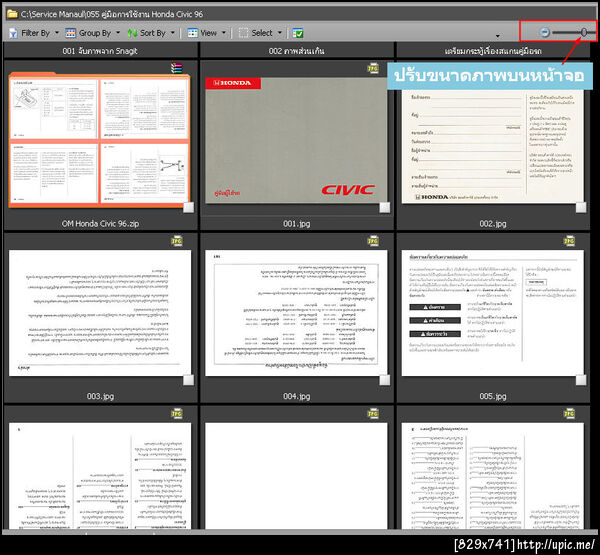This screenshot has height=555, width=600.
Task: Select the 001.jpg Honda Civic cover thumbnail
Action: [296, 140]
